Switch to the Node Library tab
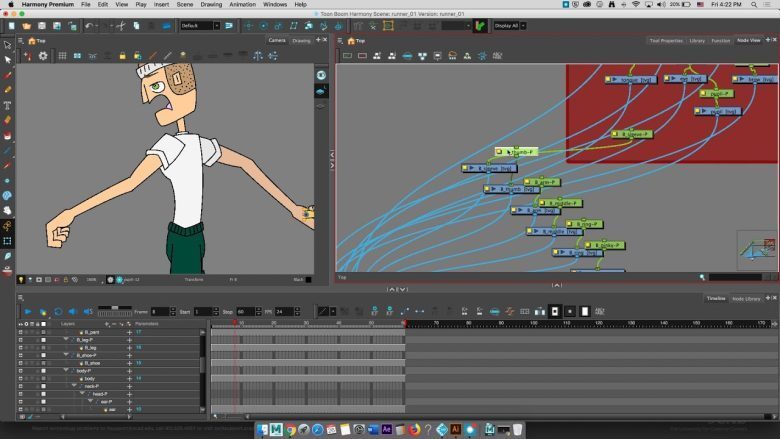This screenshot has width=780, height=439. (x=746, y=299)
